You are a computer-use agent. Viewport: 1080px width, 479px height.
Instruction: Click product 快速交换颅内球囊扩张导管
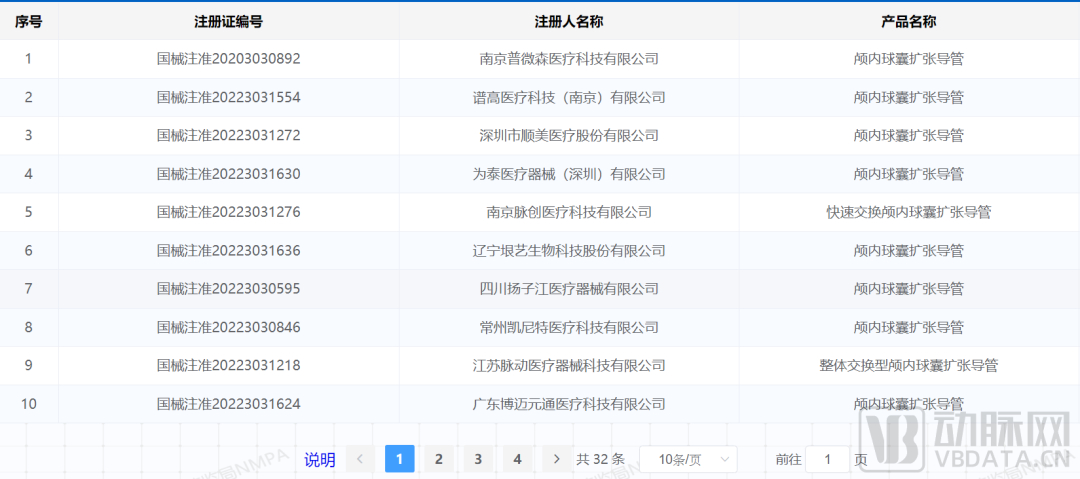[908, 212]
